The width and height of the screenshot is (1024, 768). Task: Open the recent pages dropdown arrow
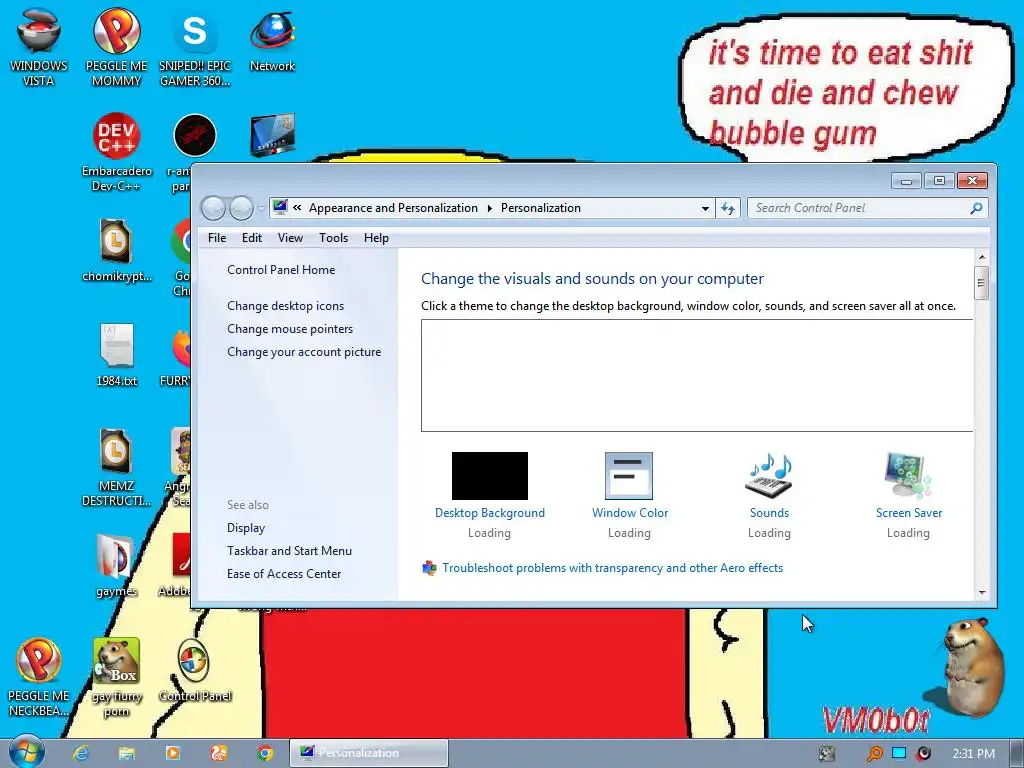[x=261, y=209]
